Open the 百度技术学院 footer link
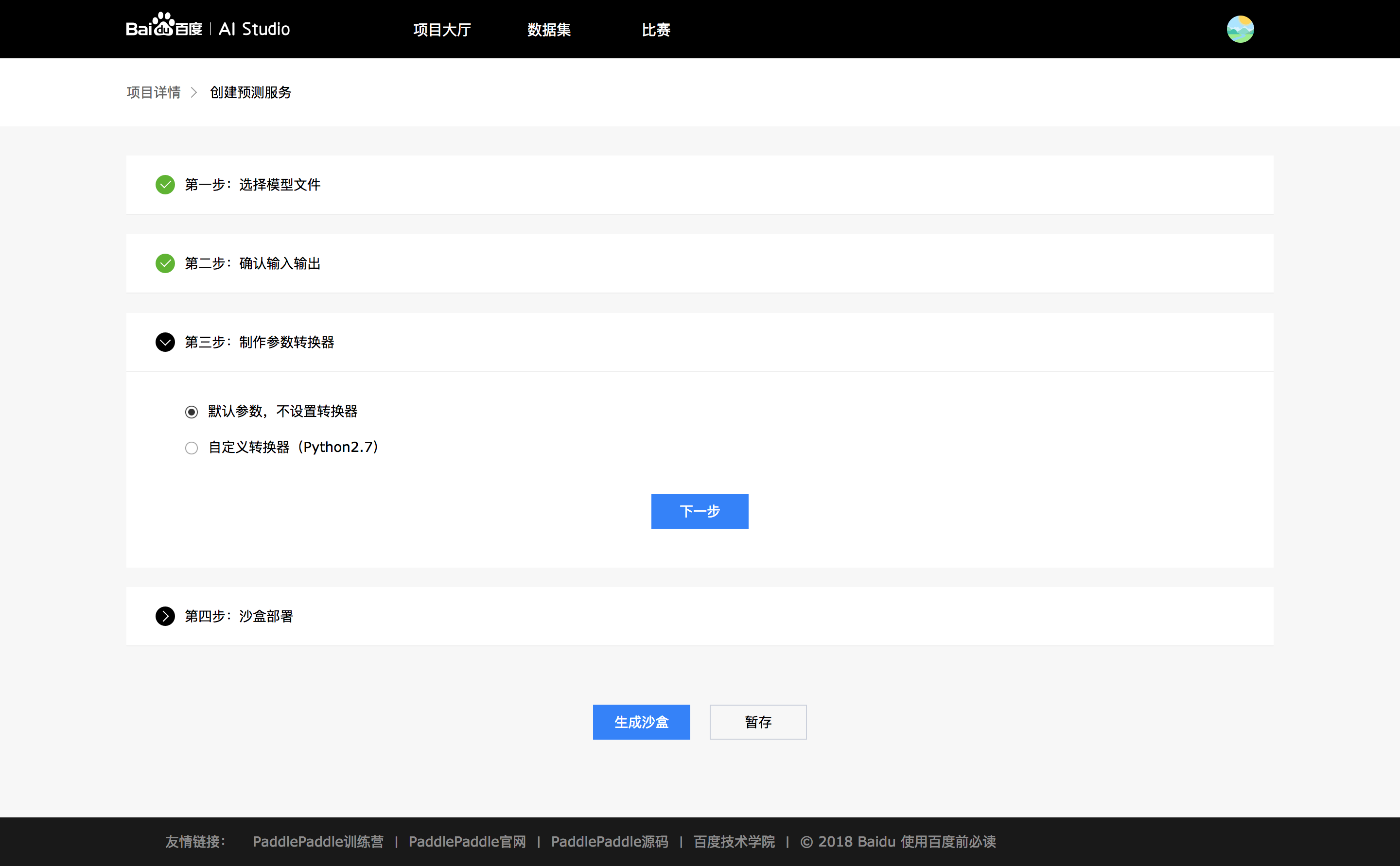The image size is (1400, 866). (734, 841)
